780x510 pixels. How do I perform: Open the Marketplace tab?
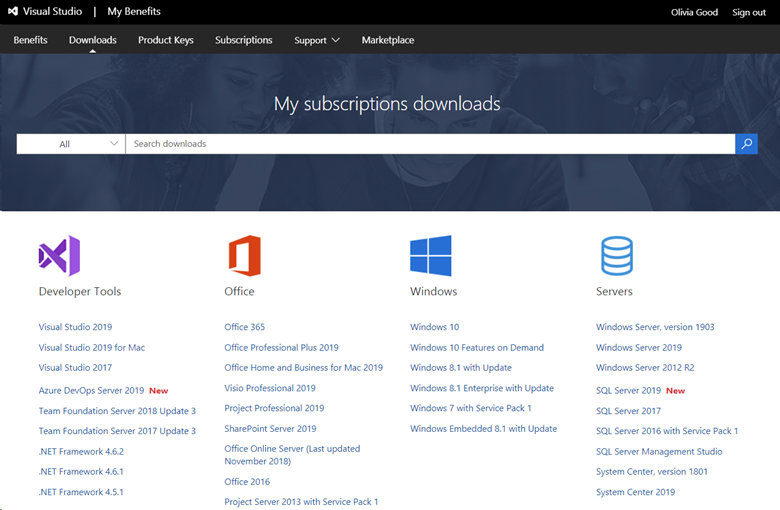coord(388,40)
